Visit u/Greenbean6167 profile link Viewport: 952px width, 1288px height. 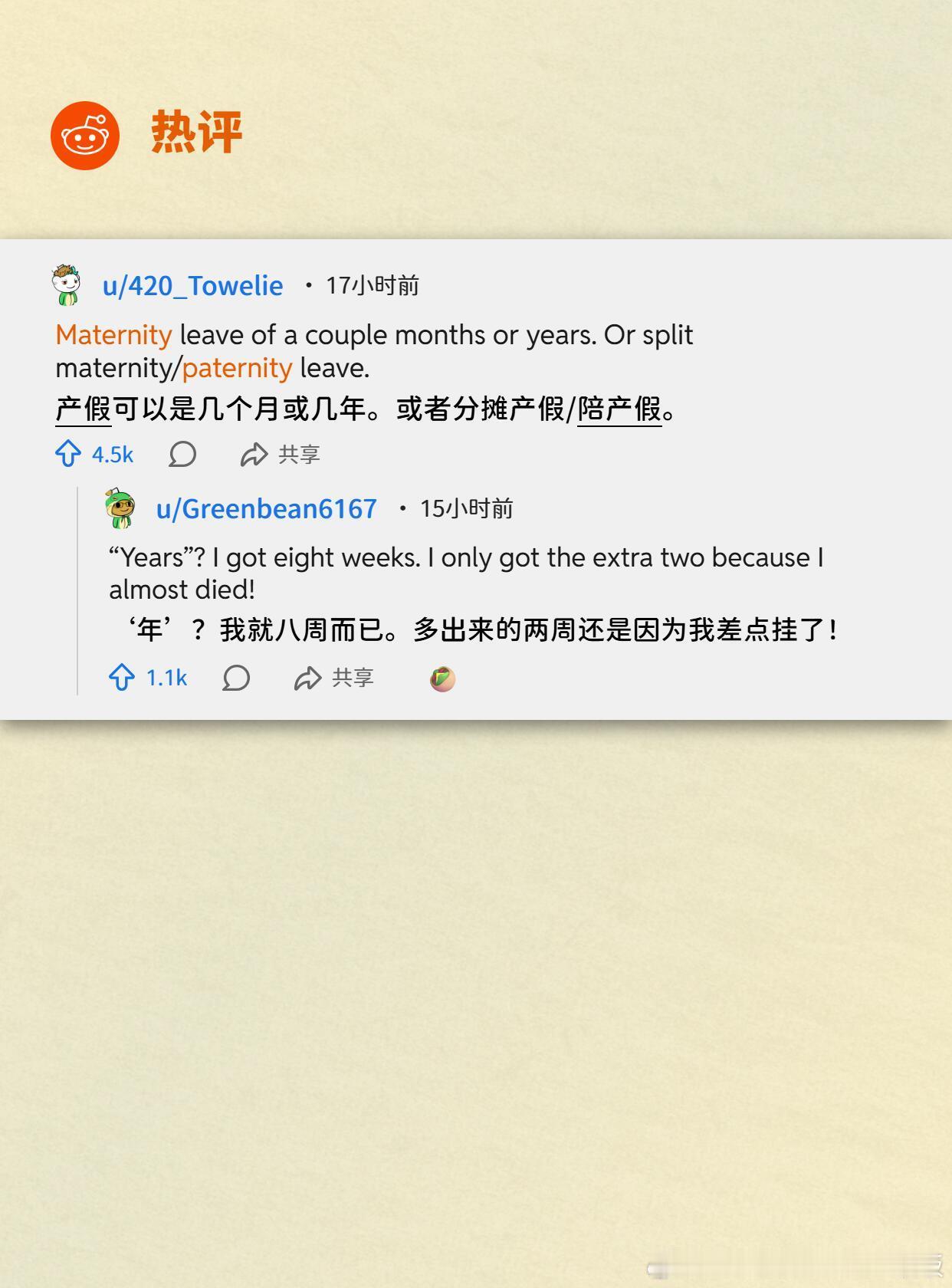266,508
